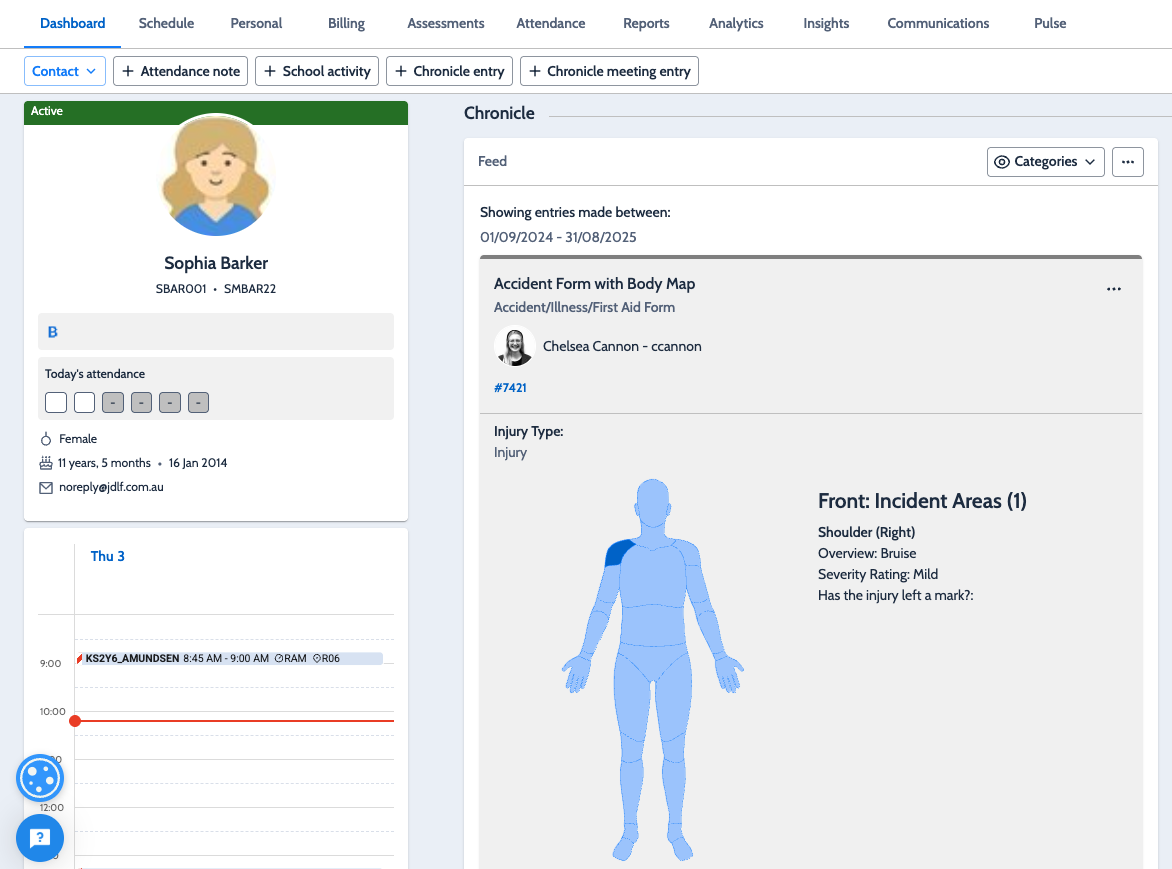Open the Categories visibility dropdown
This screenshot has height=869, width=1172.
1045,162
